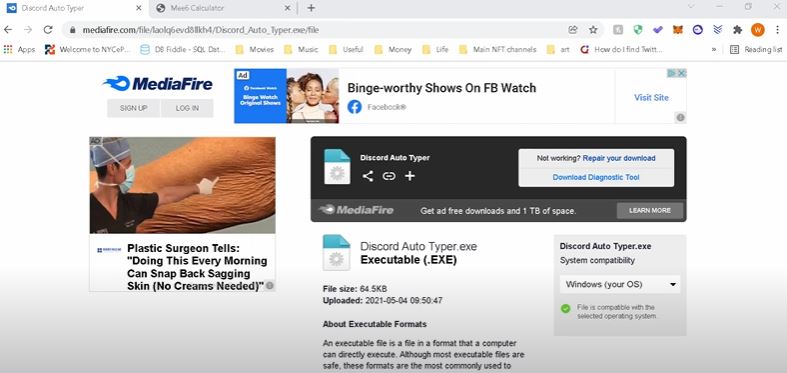The image size is (787, 373).
Task: Click the plus icon to save file
Action: tap(410, 176)
